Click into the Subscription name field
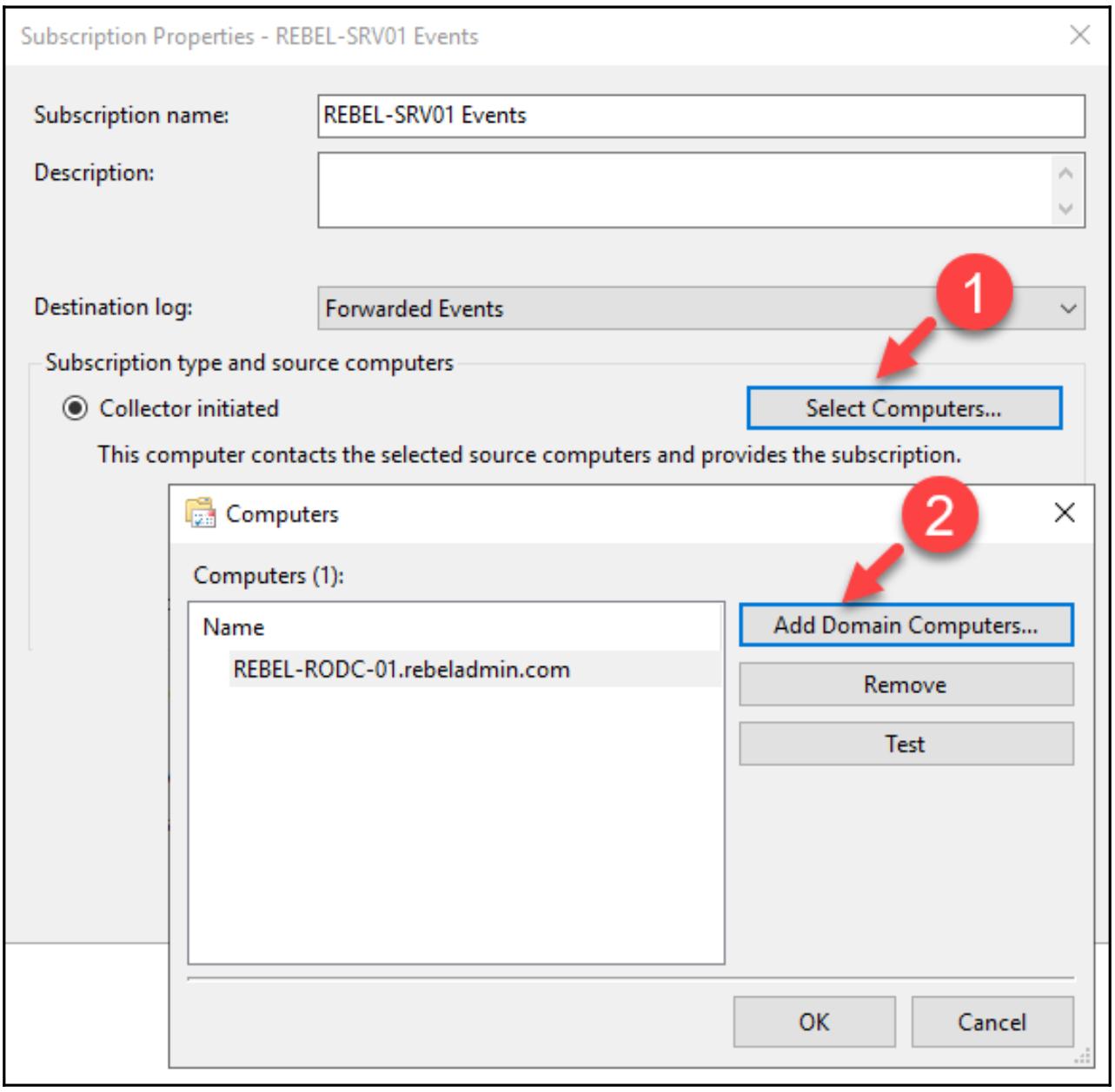Screen dimensions: 1115x1092 (700, 116)
